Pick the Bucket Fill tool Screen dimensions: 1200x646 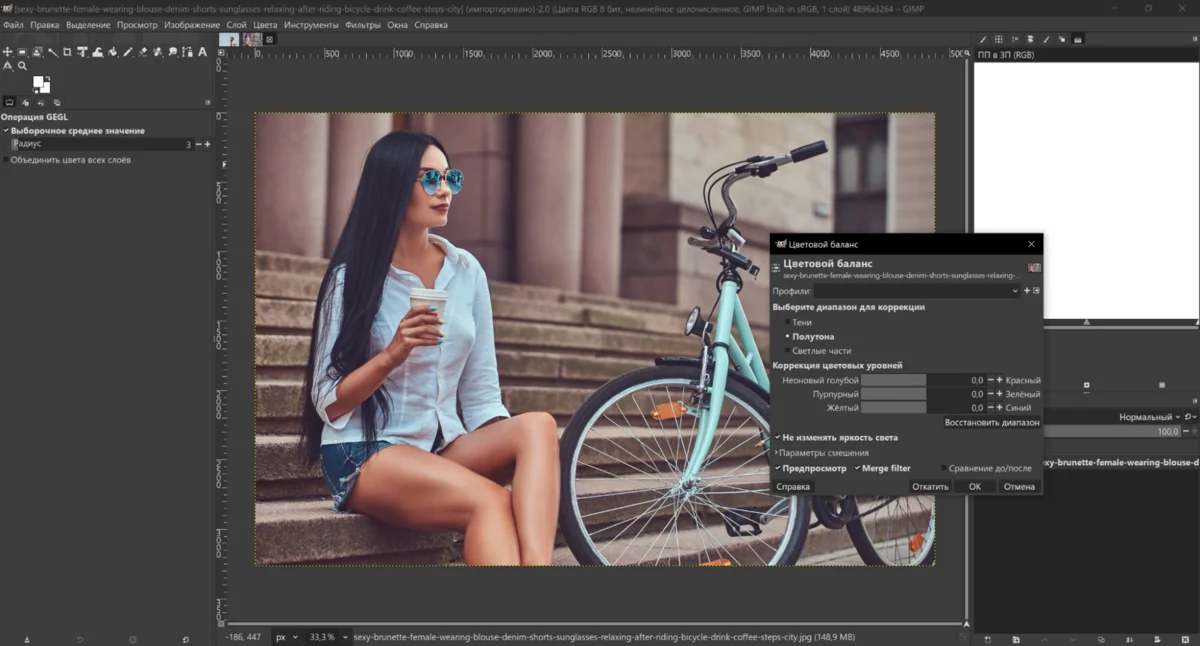(x=113, y=52)
